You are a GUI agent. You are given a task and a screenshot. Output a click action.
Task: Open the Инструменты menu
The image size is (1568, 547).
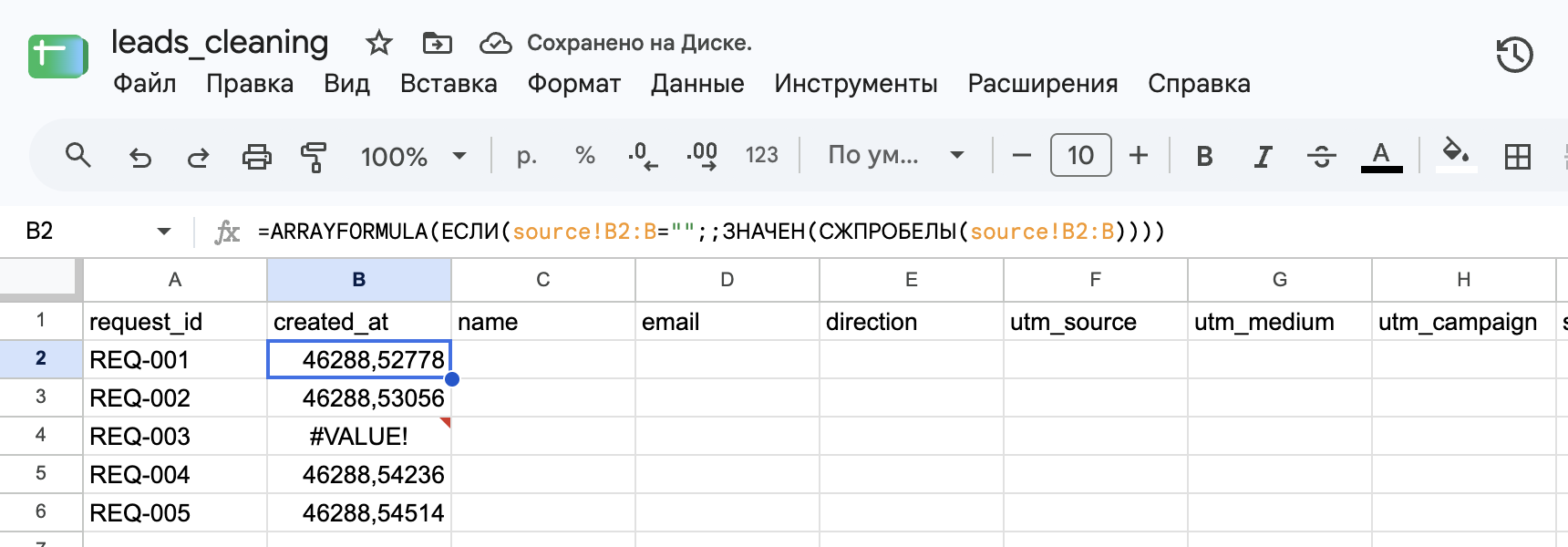point(856,84)
